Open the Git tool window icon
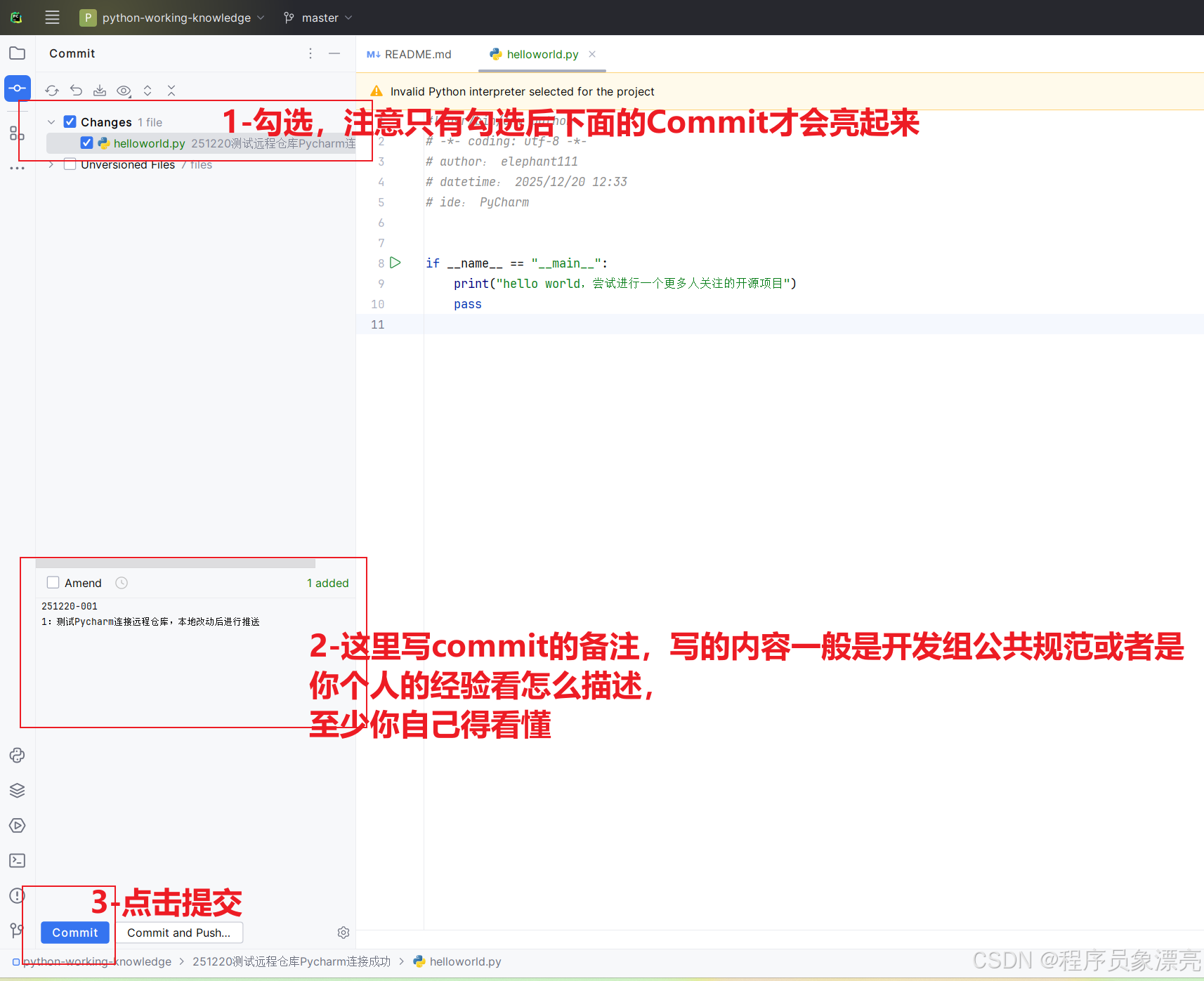The image size is (1204, 981). coord(18,931)
